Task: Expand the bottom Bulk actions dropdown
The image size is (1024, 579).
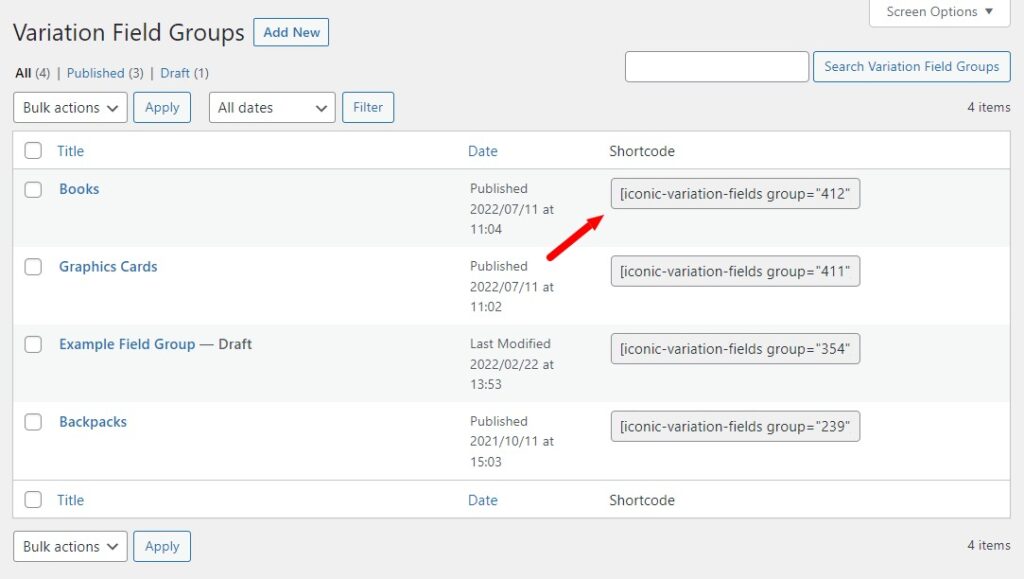Action: 68,546
